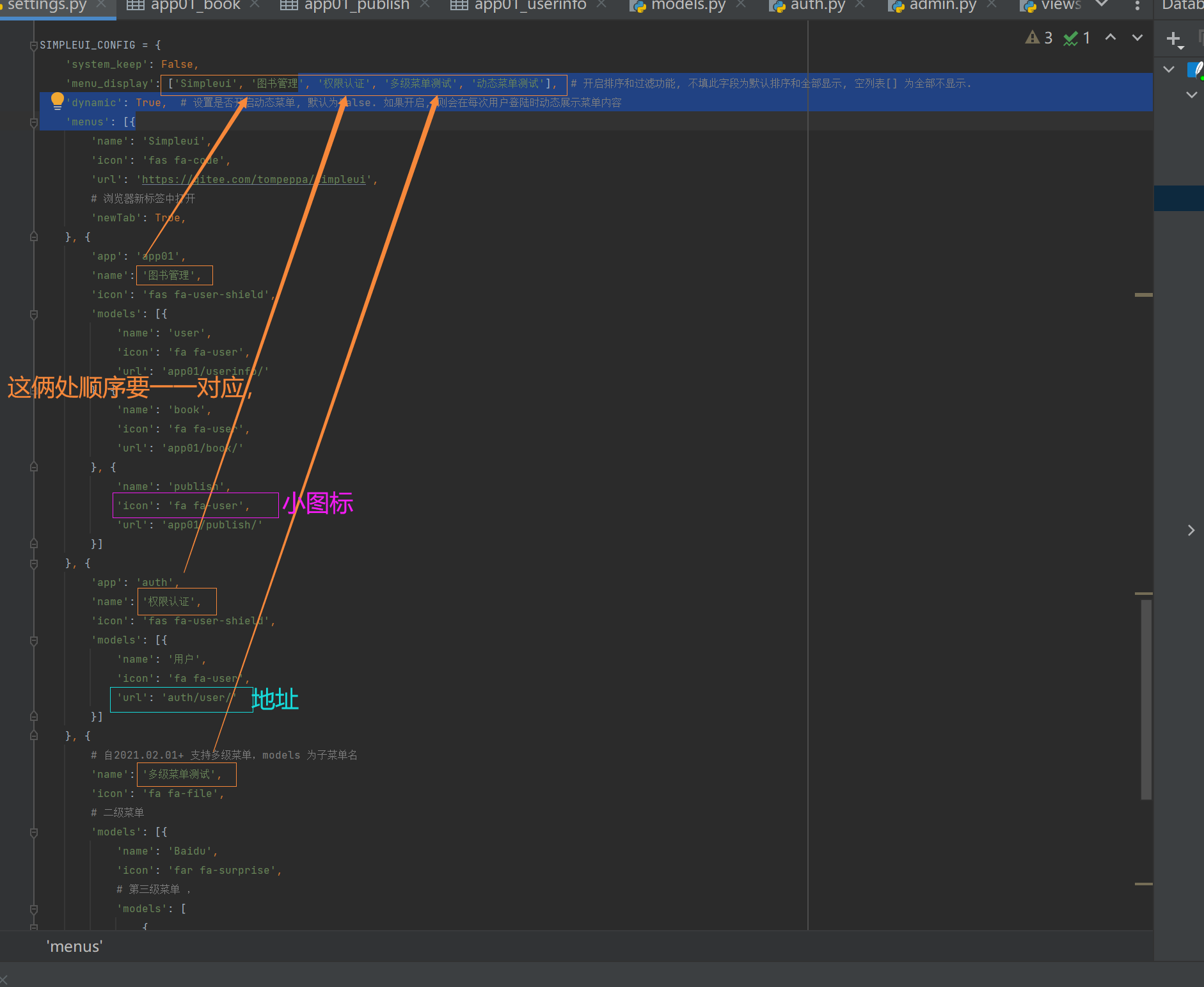
Task: Click the Database panel add-new plus icon
Action: tap(1173, 39)
